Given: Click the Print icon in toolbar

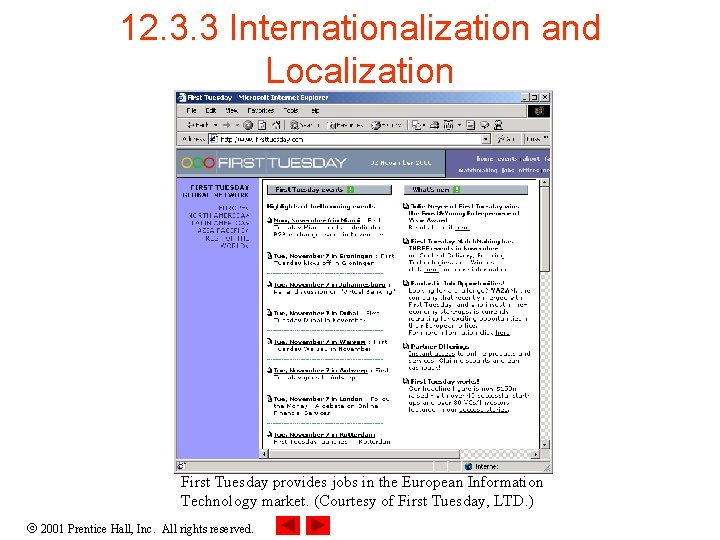Looking at the screenshot, I should 434,125.
